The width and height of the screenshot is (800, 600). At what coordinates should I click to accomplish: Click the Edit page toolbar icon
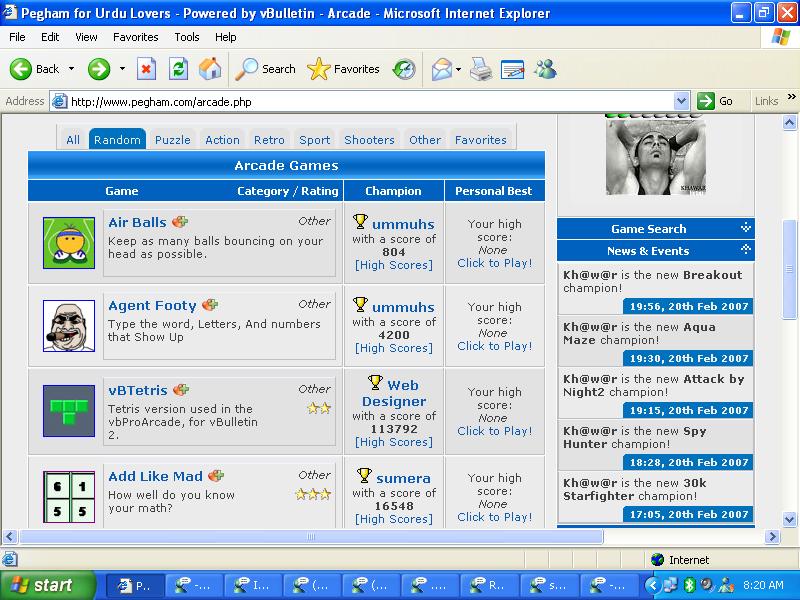pos(513,69)
